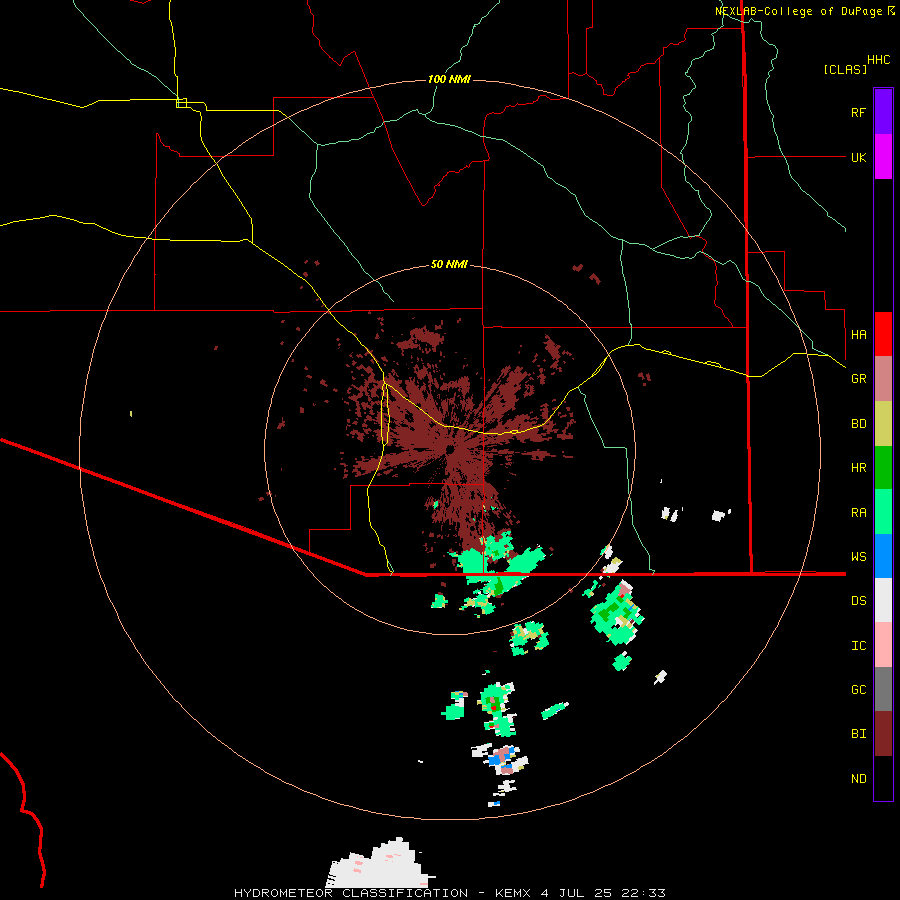Click the [CLAS] units label
The height and width of the screenshot is (900, 900).
pos(845,69)
